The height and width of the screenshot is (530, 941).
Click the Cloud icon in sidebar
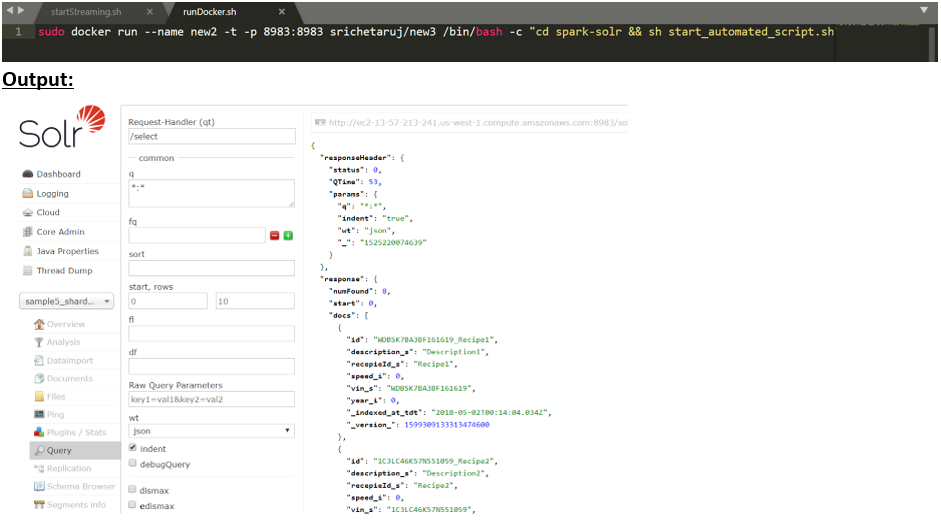(28, 213)
